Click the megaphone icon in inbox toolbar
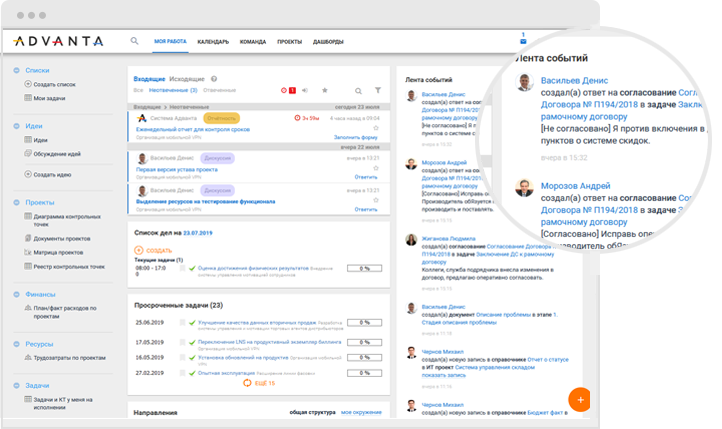Image resolution: width=722 pixels, height=429 pixels. (305, 90)
